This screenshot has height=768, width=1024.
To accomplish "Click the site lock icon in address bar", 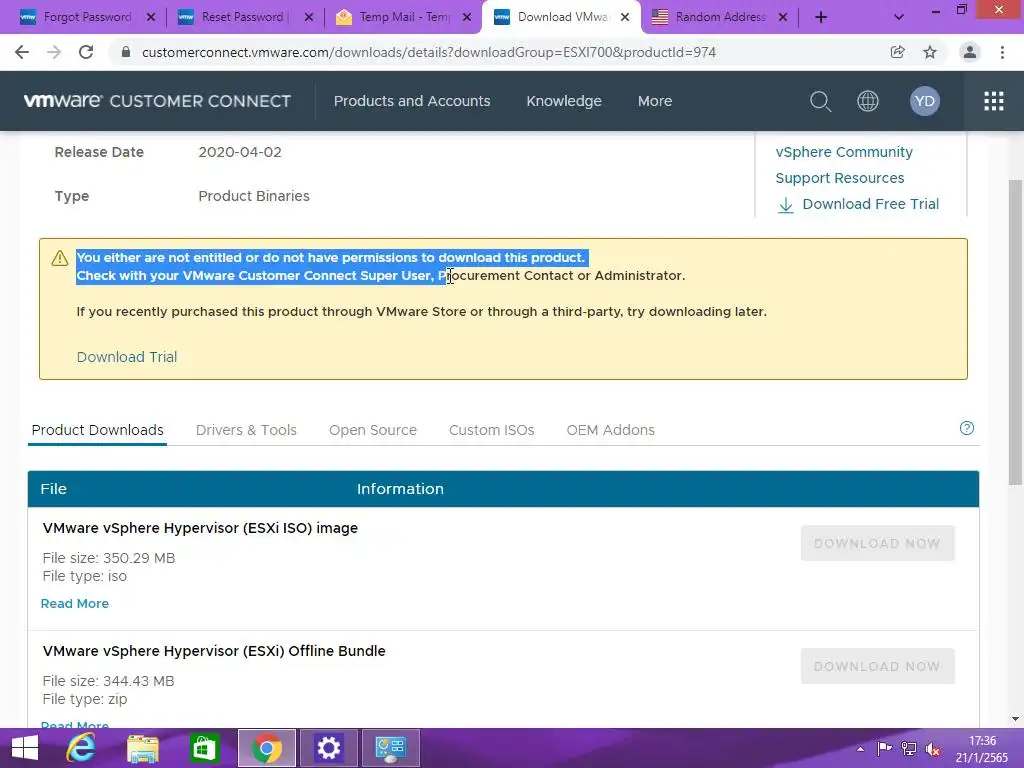I will pyautogui.click(x=126, y=52).
